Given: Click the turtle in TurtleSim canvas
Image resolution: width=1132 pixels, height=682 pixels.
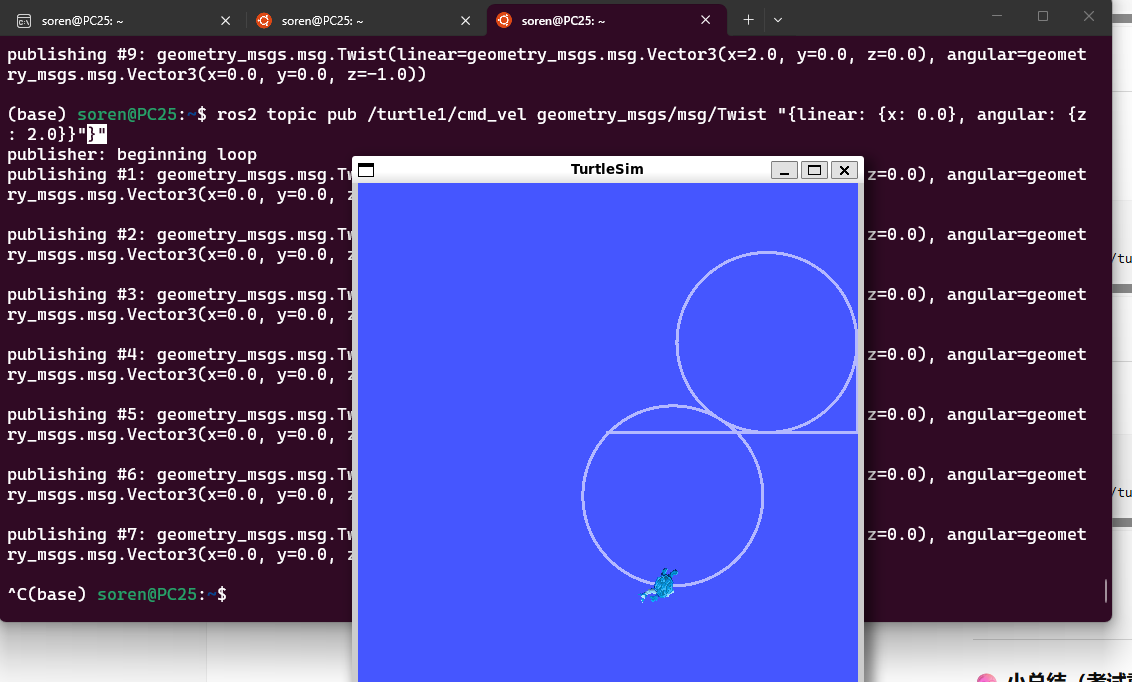Looking at the screenshot, I should point(660,585).
